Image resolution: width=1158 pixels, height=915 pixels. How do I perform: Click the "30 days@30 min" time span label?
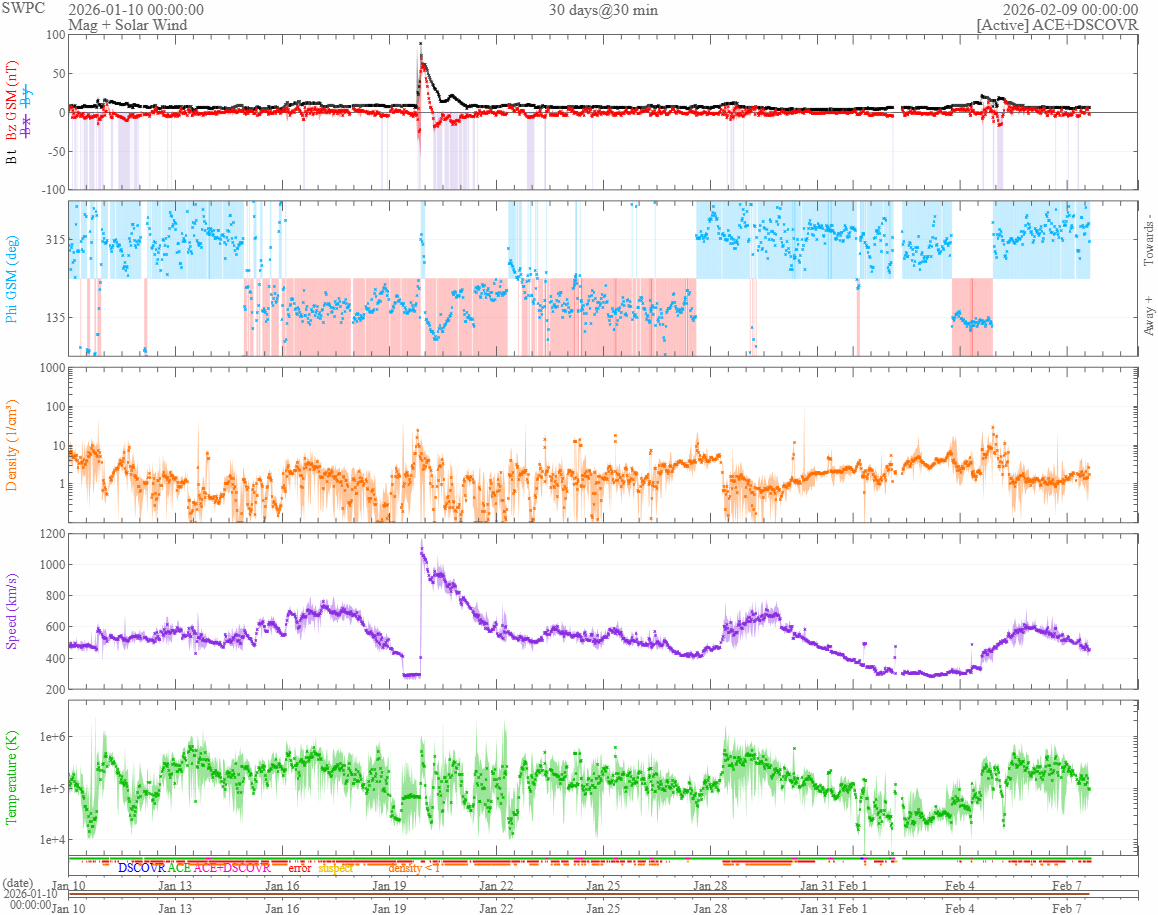point(603,10)
